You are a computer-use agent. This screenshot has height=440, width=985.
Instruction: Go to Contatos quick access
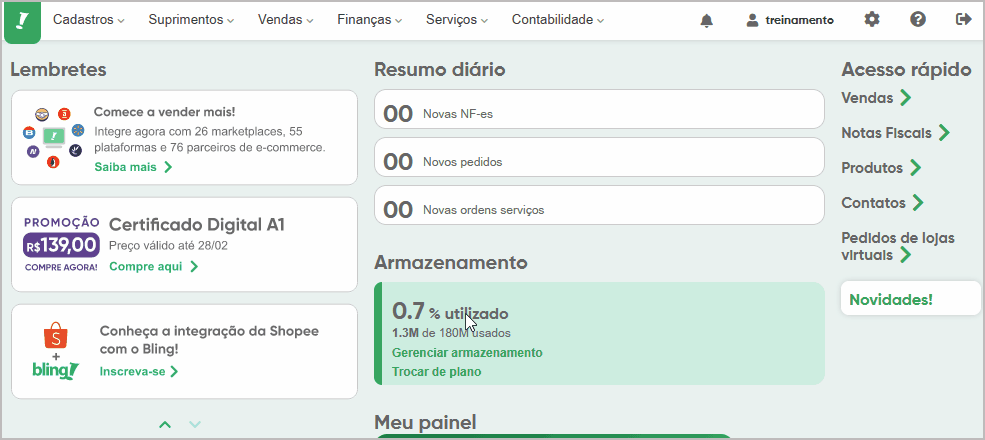873,203
